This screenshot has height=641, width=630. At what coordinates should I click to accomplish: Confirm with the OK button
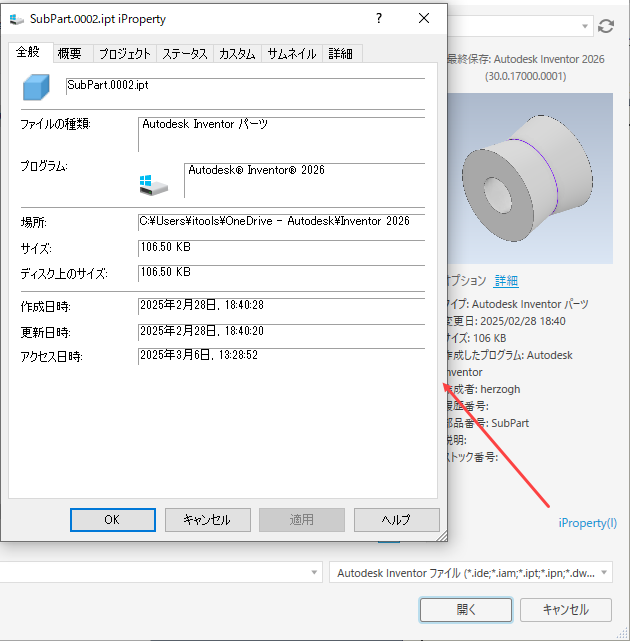(112, 520)
